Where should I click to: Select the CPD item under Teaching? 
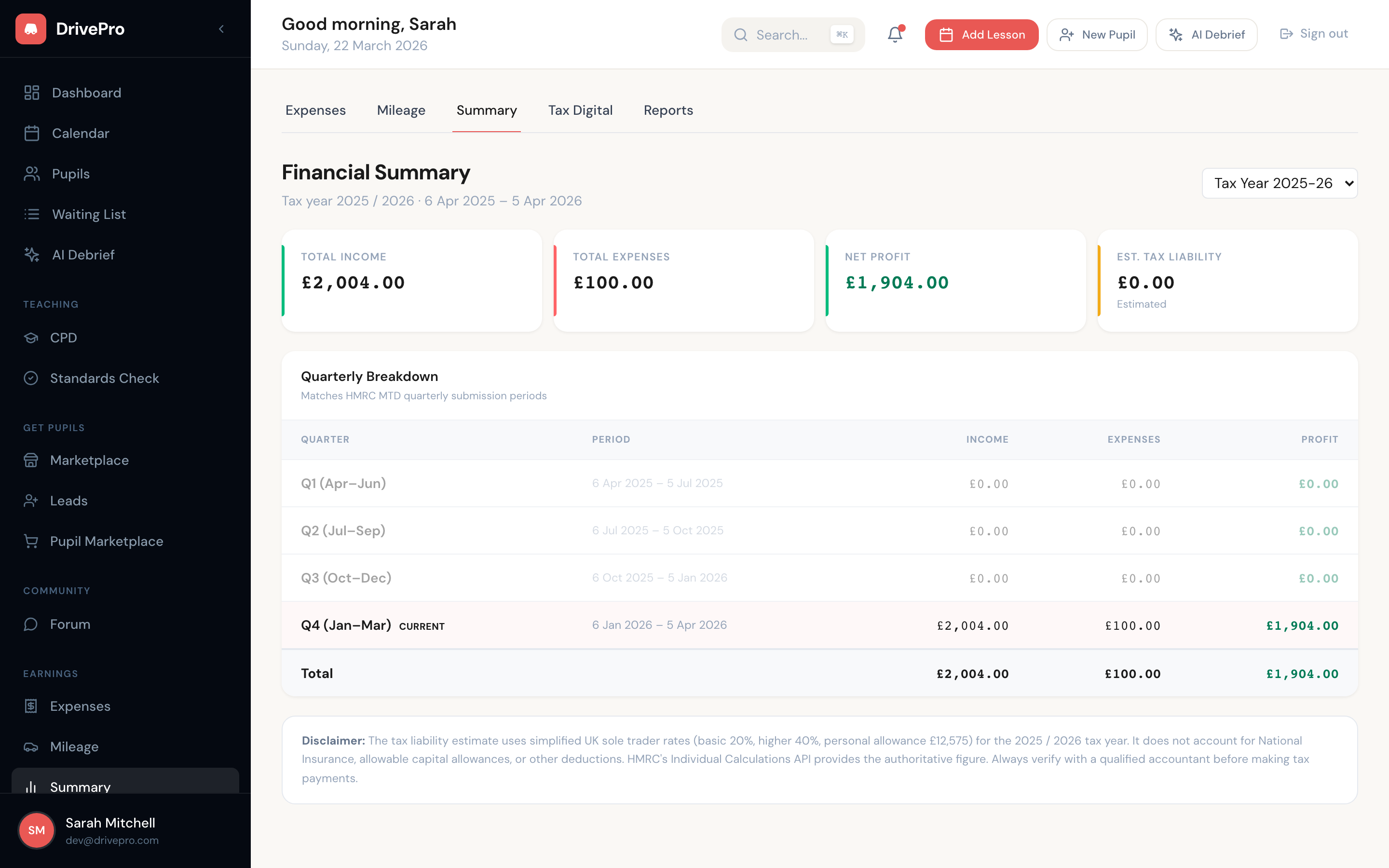63,338
